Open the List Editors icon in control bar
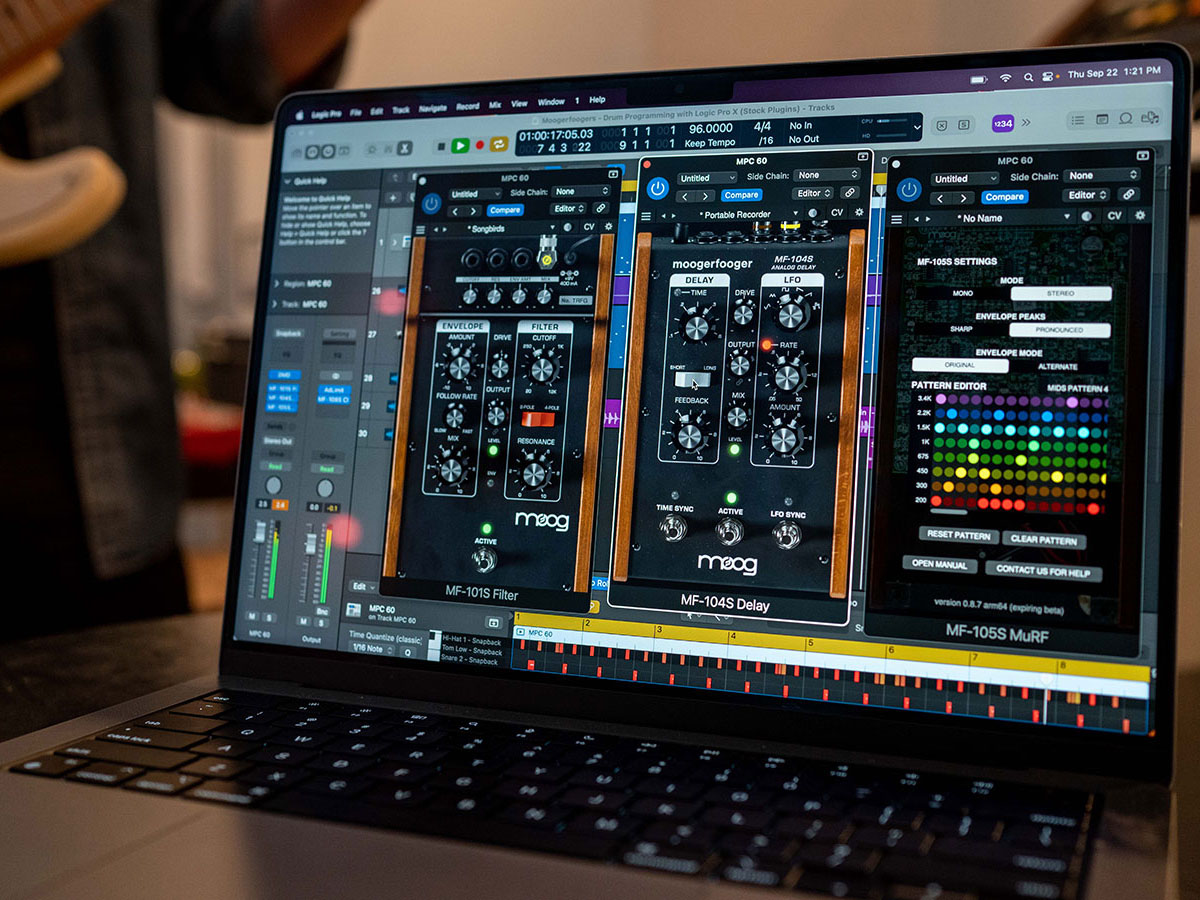The width and height of the screenshot is (1200, 900). click(x=1077, y=119)
